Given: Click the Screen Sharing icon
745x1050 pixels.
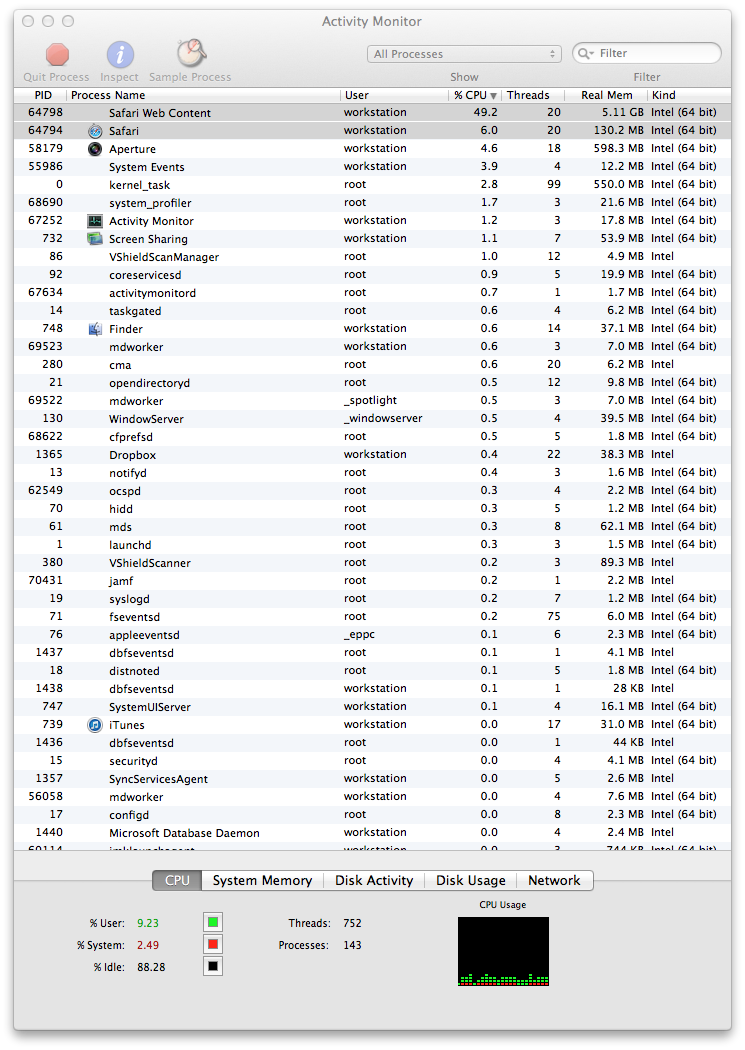Looking at the screenshot, I should 95,239.
